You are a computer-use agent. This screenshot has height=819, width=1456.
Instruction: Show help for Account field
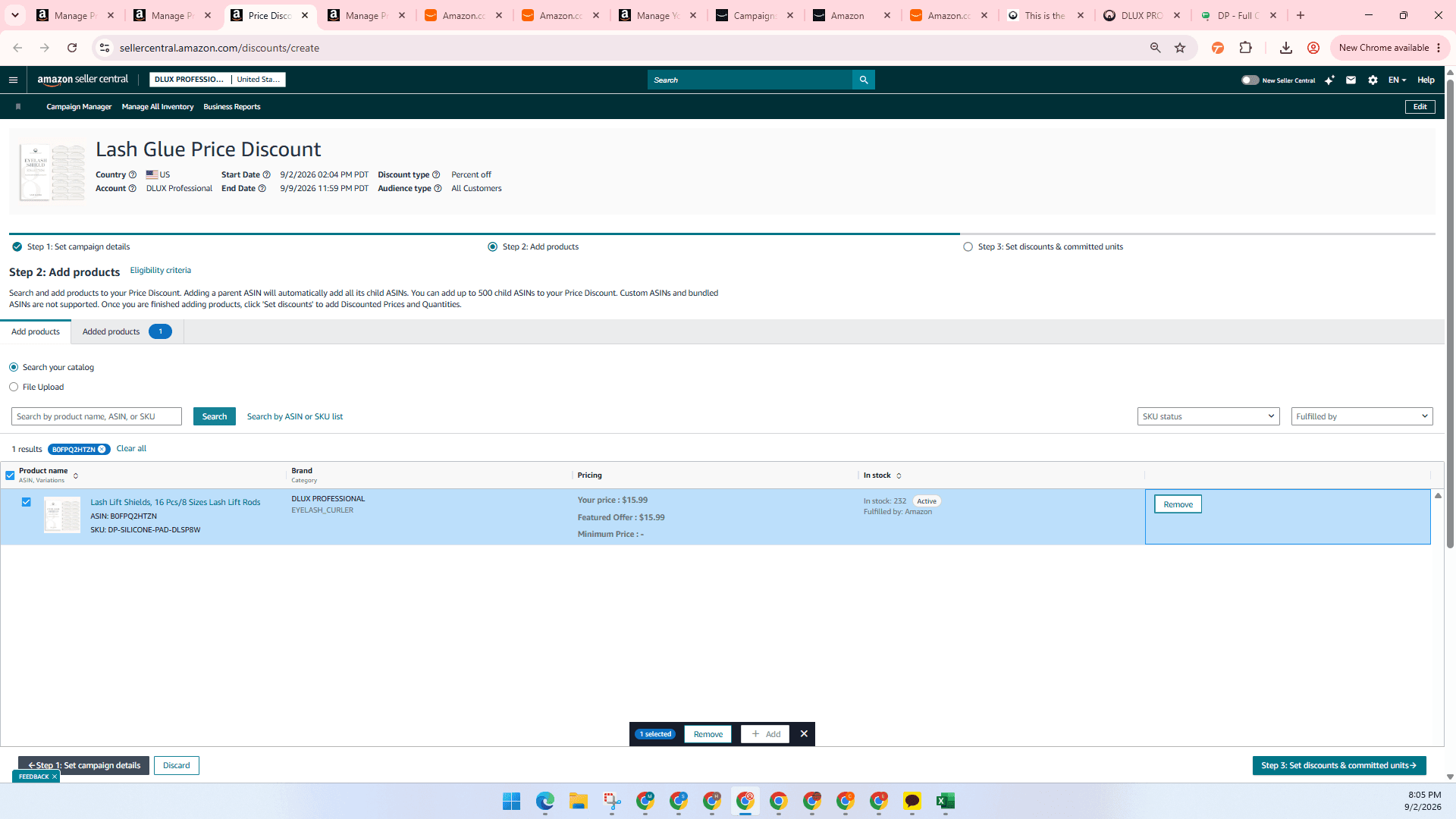click(133, 189)
